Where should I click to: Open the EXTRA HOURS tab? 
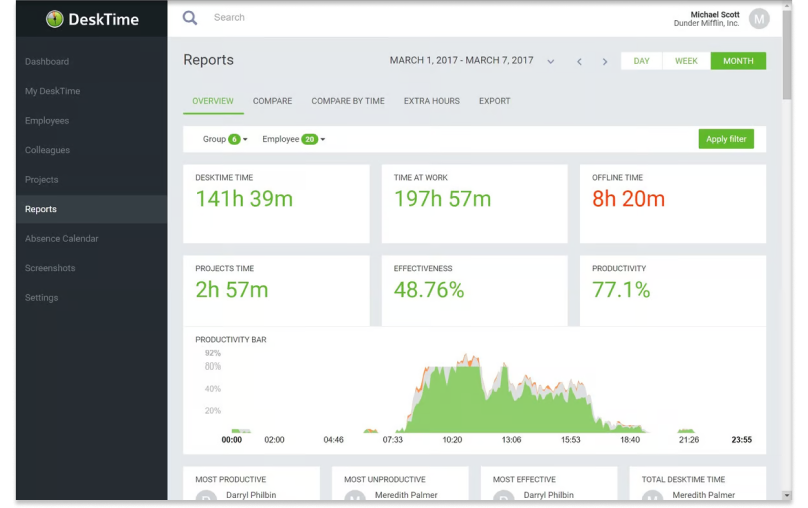(431, 101)
